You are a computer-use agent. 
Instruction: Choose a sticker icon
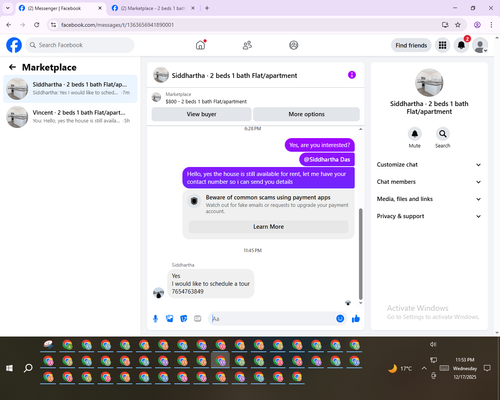pyautogui.click(x=184, y=319)
